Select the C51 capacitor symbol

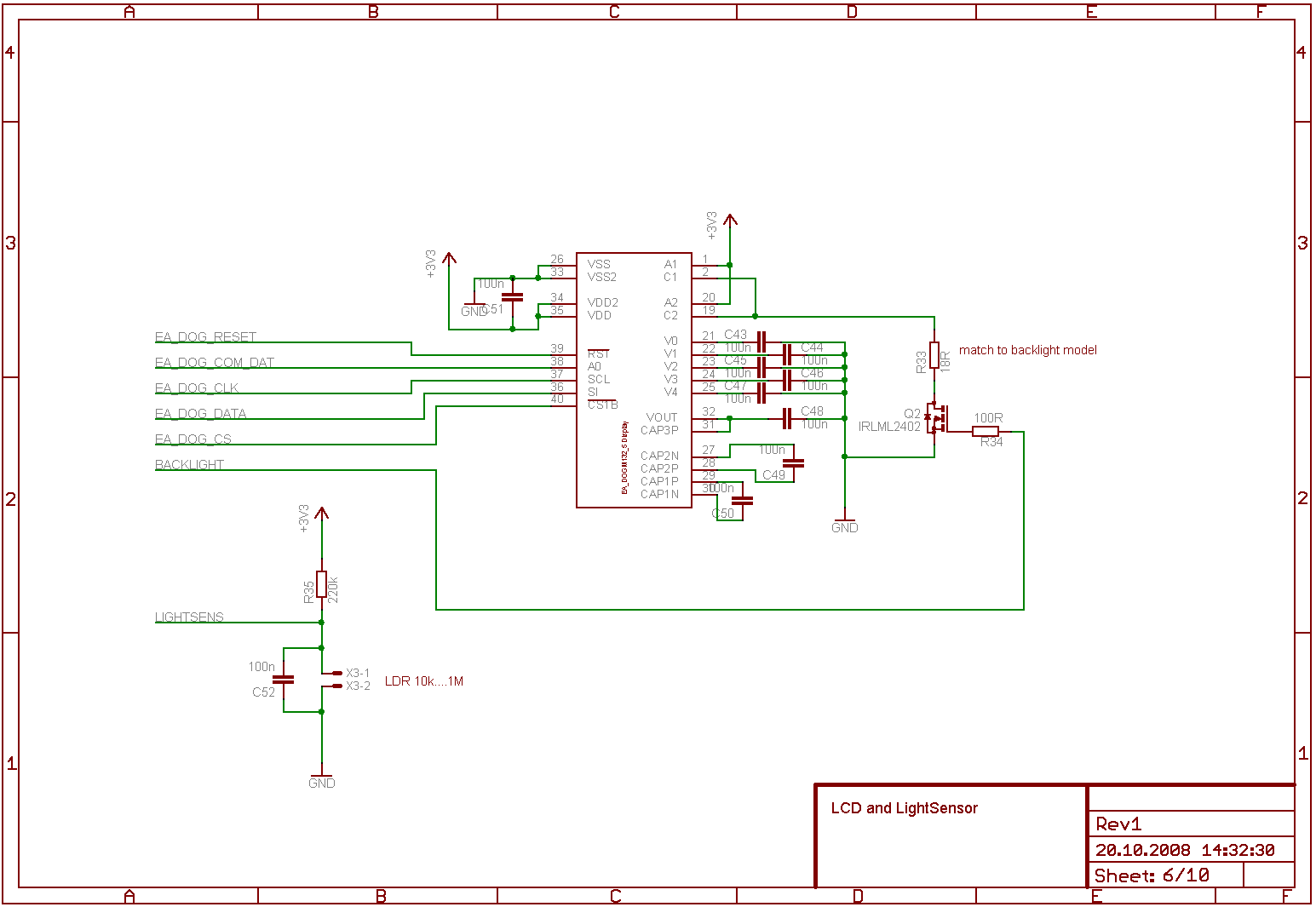point(512,297)
